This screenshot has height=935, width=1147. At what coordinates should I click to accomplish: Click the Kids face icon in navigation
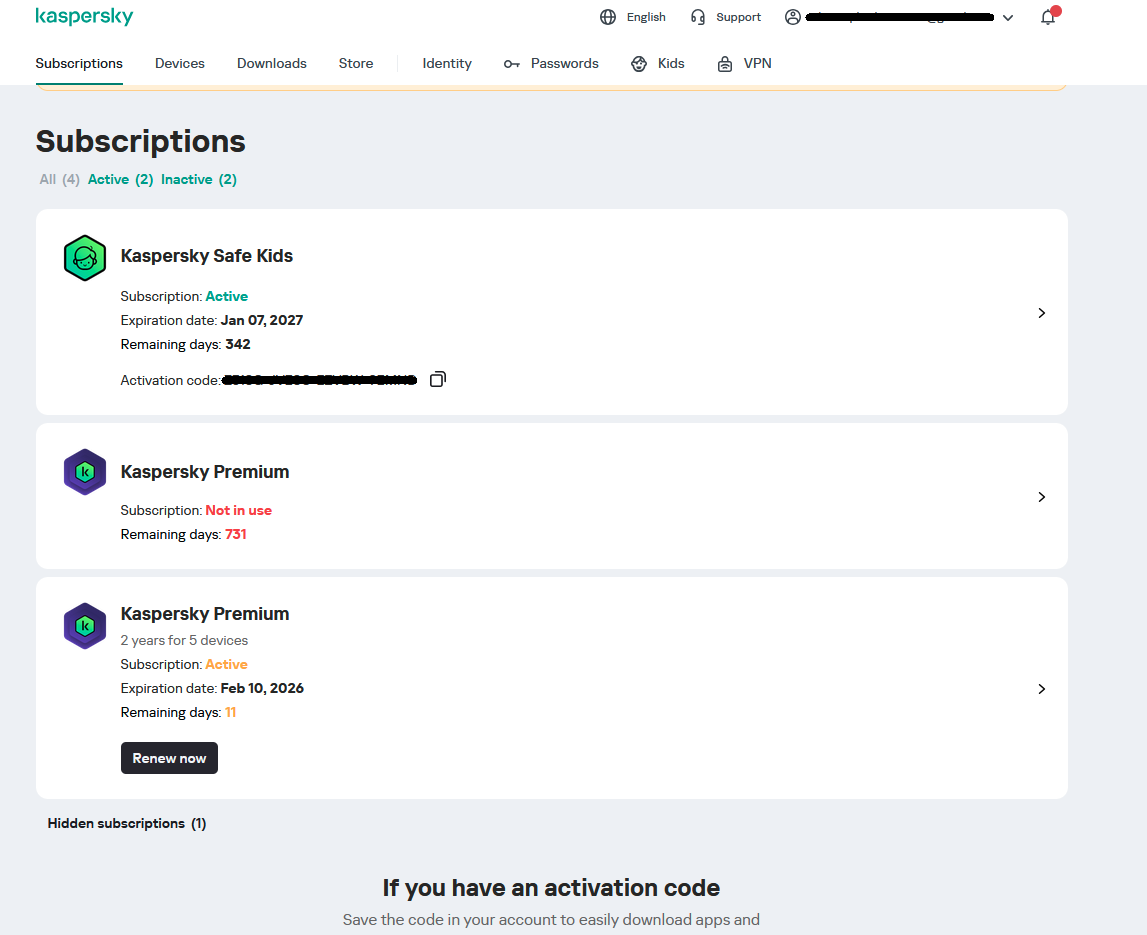click(x=640, y=64)
